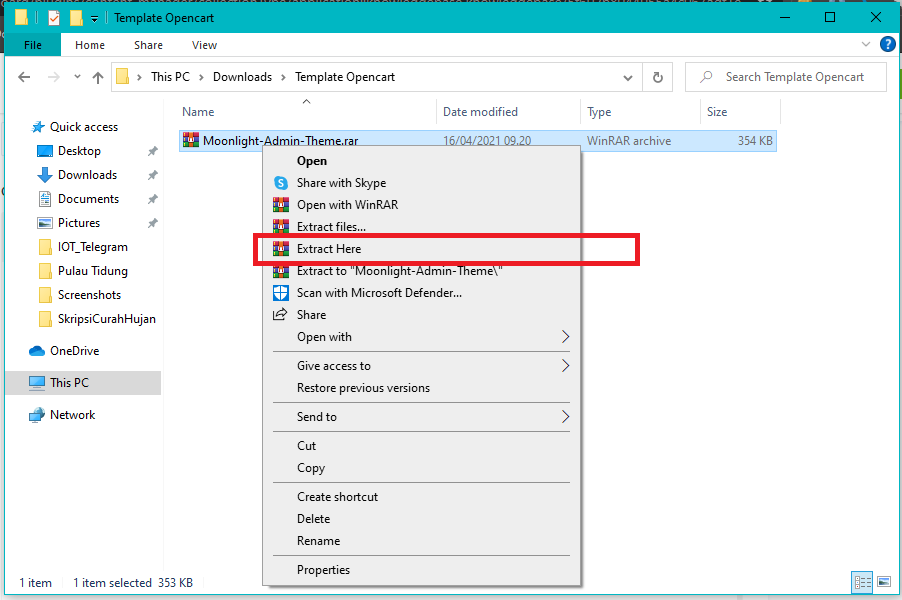The image size is (902, 600).
Task: Select Share with Skype menu entry
Action: [341, 183]
